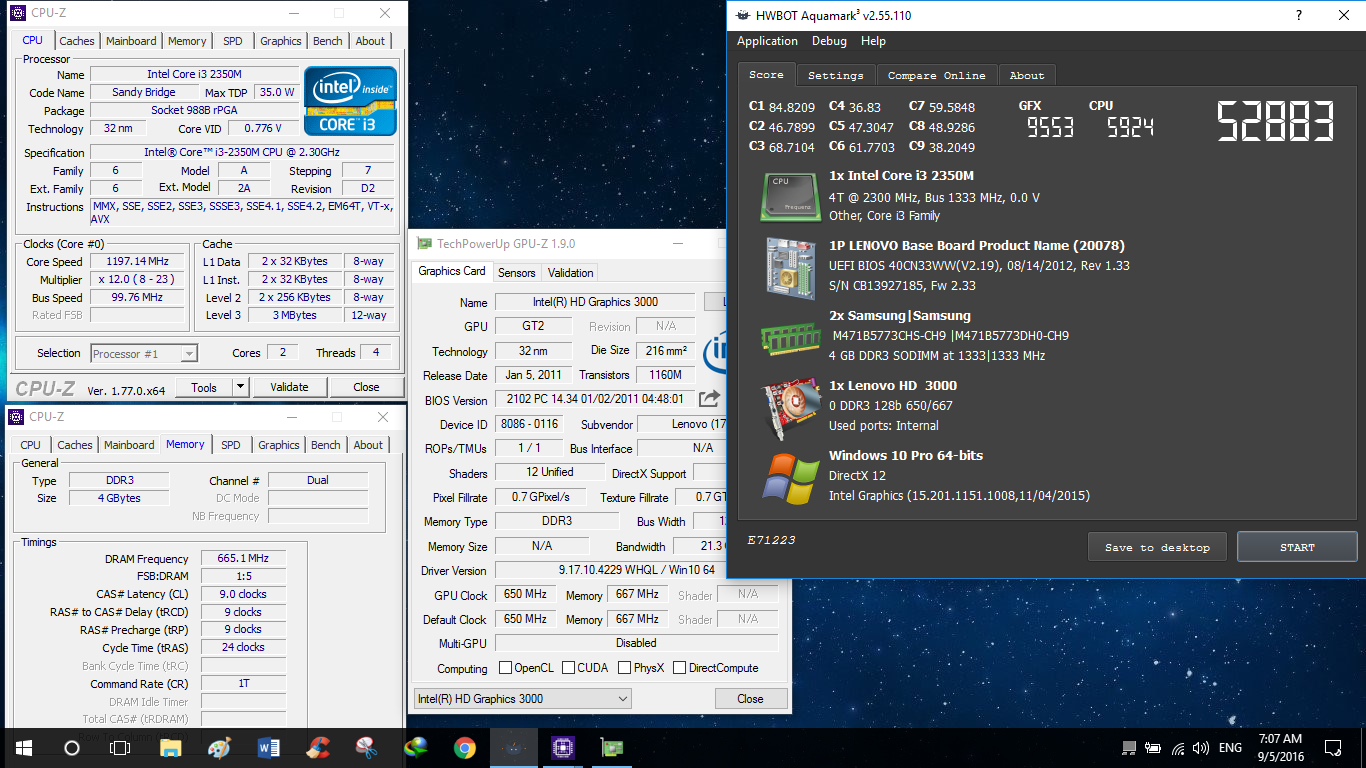The image size is (1366, 768).
Task: Click the Tools button in CPU-Z
Action: (204, 387)
